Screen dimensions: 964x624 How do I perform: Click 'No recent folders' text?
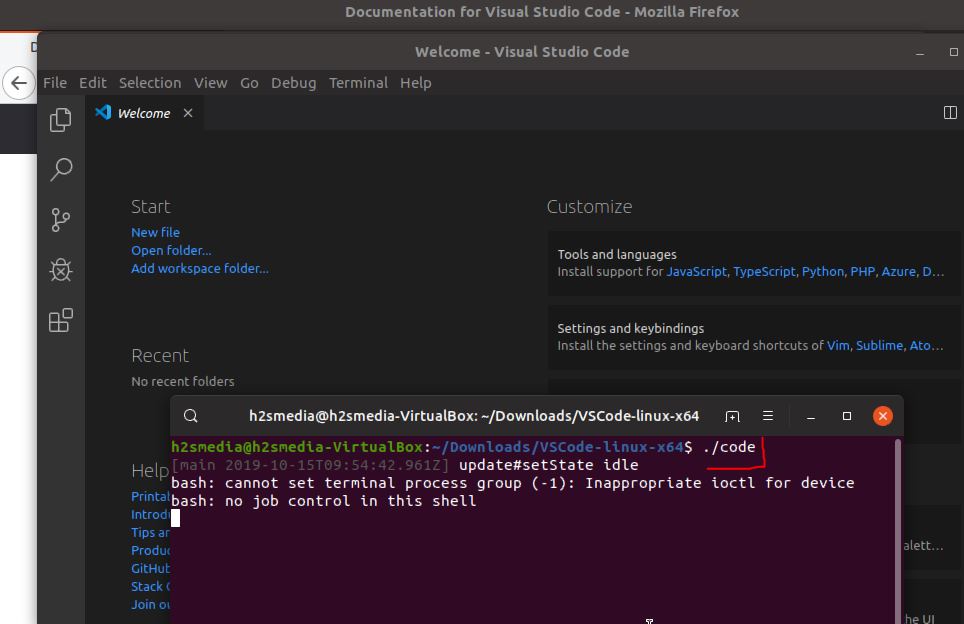pos(183,382)
